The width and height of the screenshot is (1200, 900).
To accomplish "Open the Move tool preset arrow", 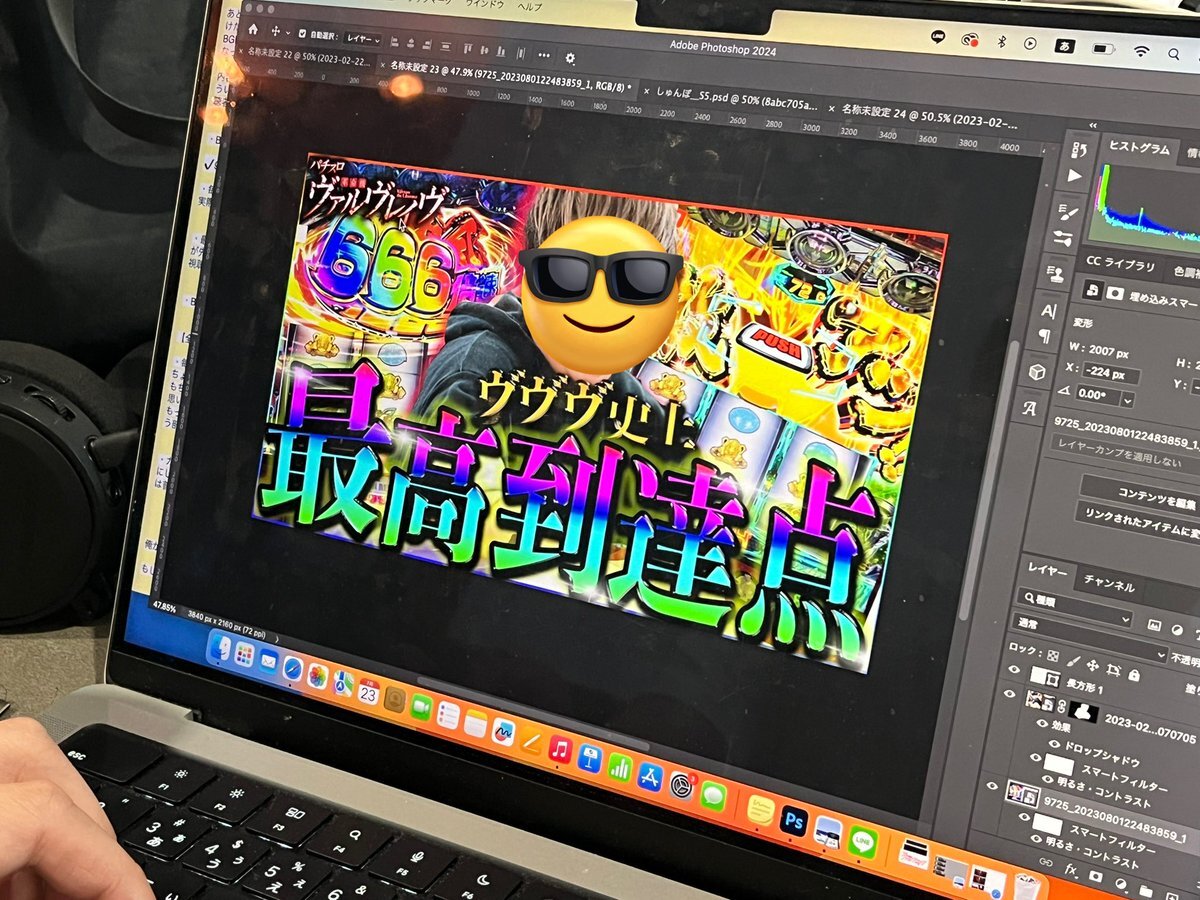I will point(288,34).
